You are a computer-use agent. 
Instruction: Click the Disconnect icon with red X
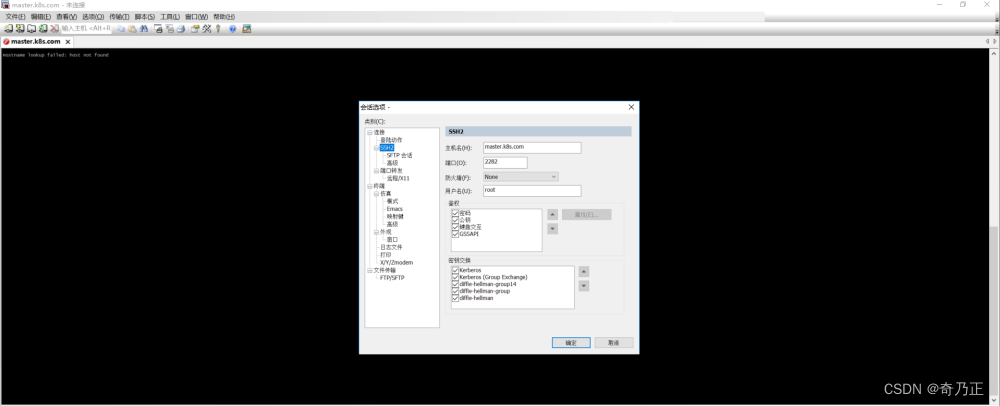click(x=54, y=29)
